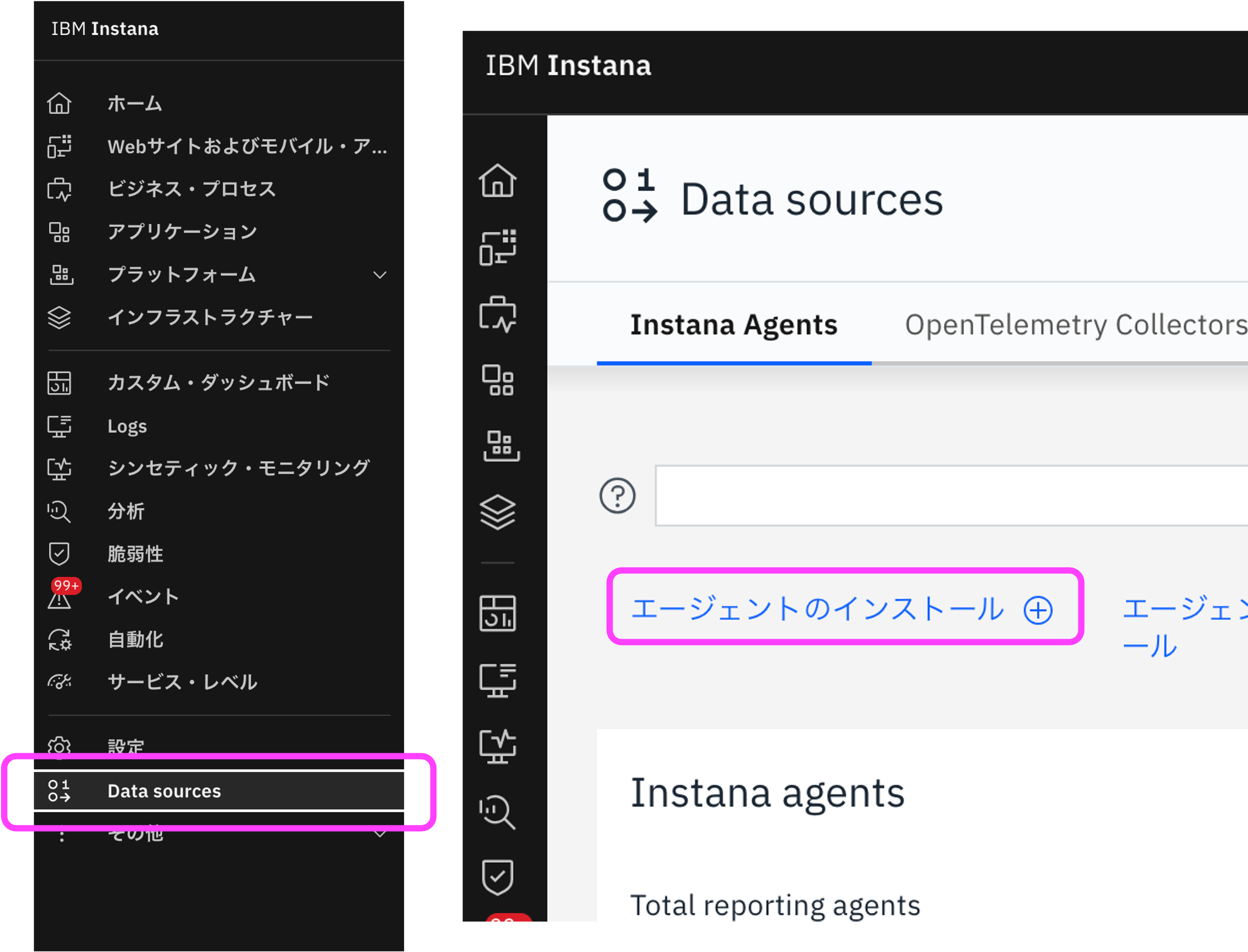Open the help question mark icon
The width and height of the screenshot is (1248, 952).
pyautogui.click(x=617, y=496)
